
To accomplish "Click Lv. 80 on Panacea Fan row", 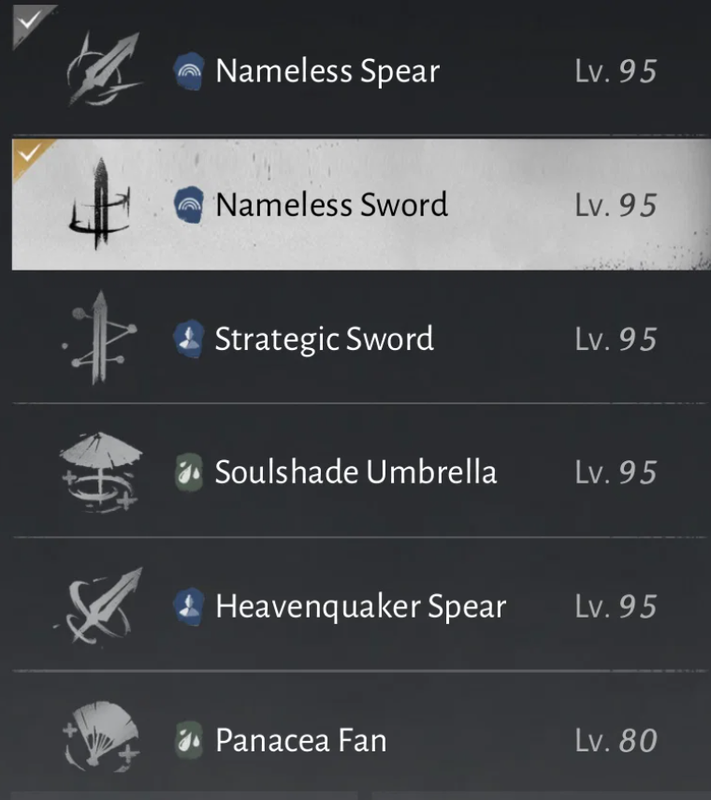I will pyautogui.click(x=616, y=740).
